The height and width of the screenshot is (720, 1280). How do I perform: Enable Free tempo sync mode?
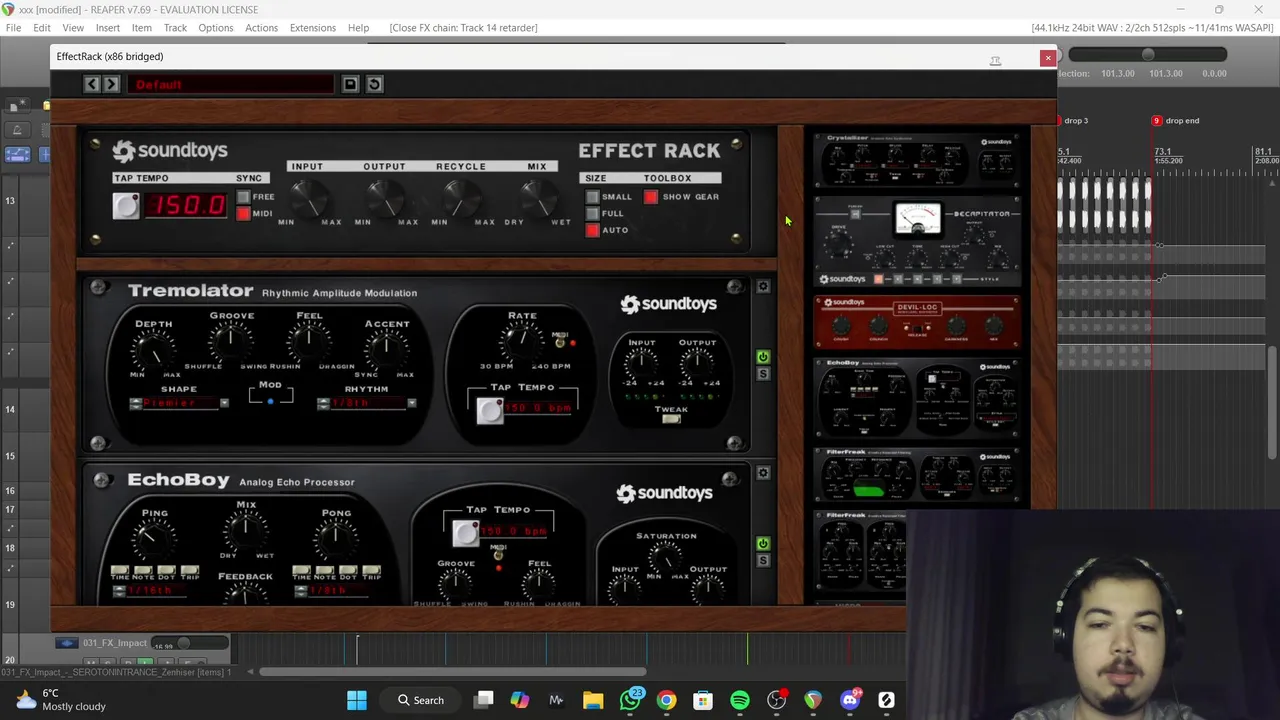tap(243, 197)
